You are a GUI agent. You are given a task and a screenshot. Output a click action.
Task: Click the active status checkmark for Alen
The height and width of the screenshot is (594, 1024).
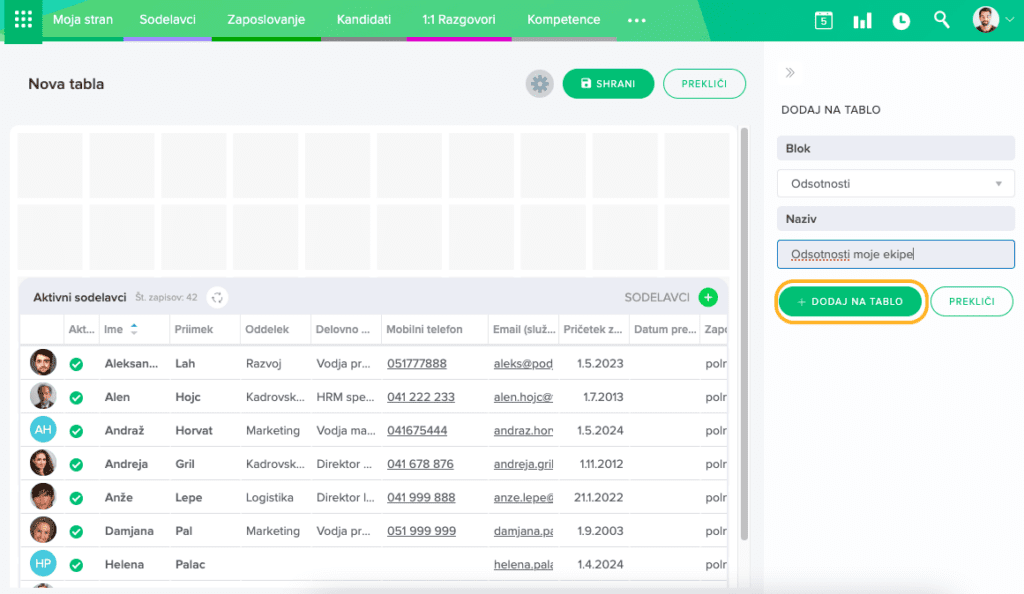[x=76, y=397]
